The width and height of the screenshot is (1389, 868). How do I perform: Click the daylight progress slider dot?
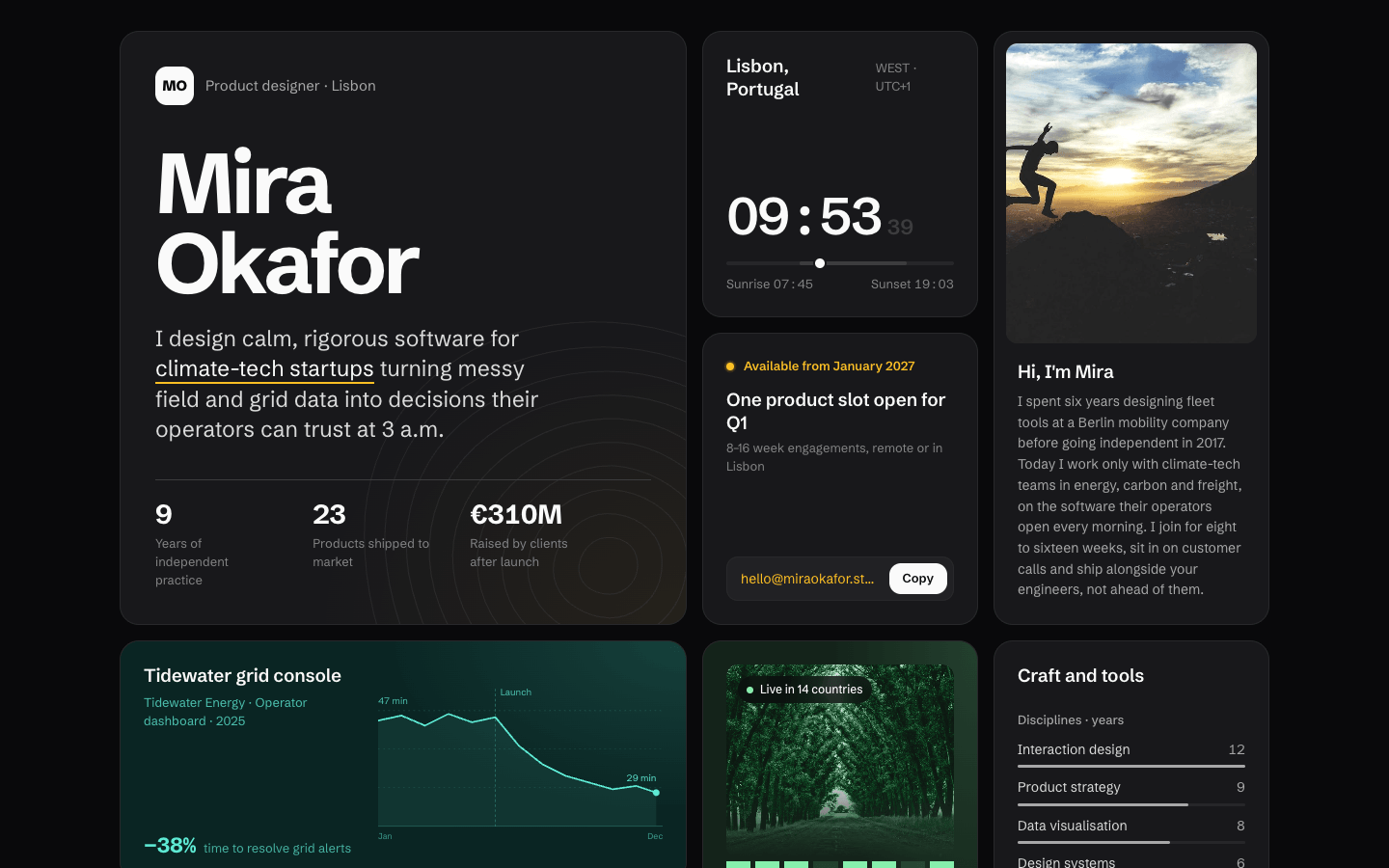coord(819,263)
